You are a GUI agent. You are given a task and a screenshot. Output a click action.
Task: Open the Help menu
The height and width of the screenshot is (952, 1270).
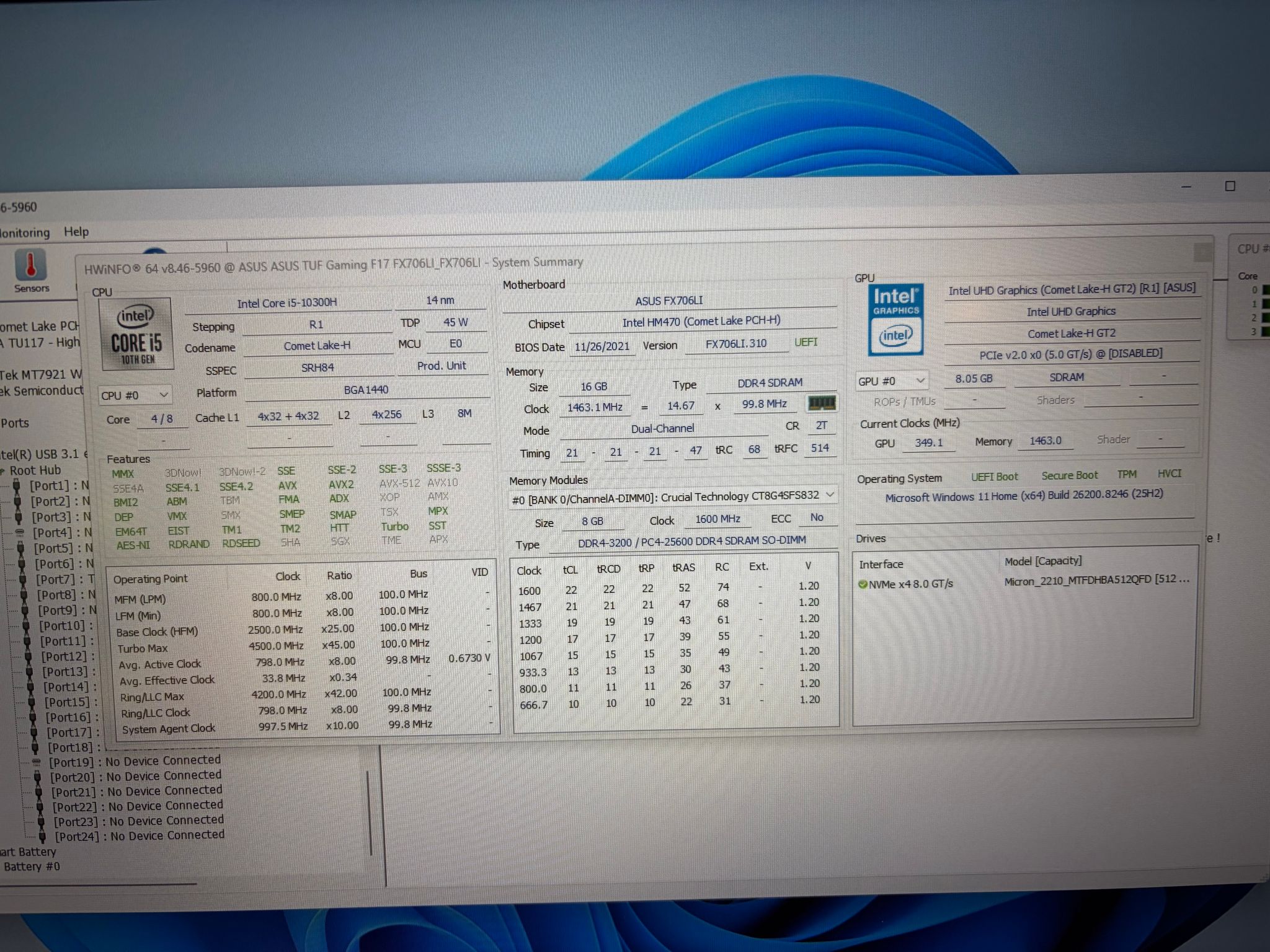[76, 231]
